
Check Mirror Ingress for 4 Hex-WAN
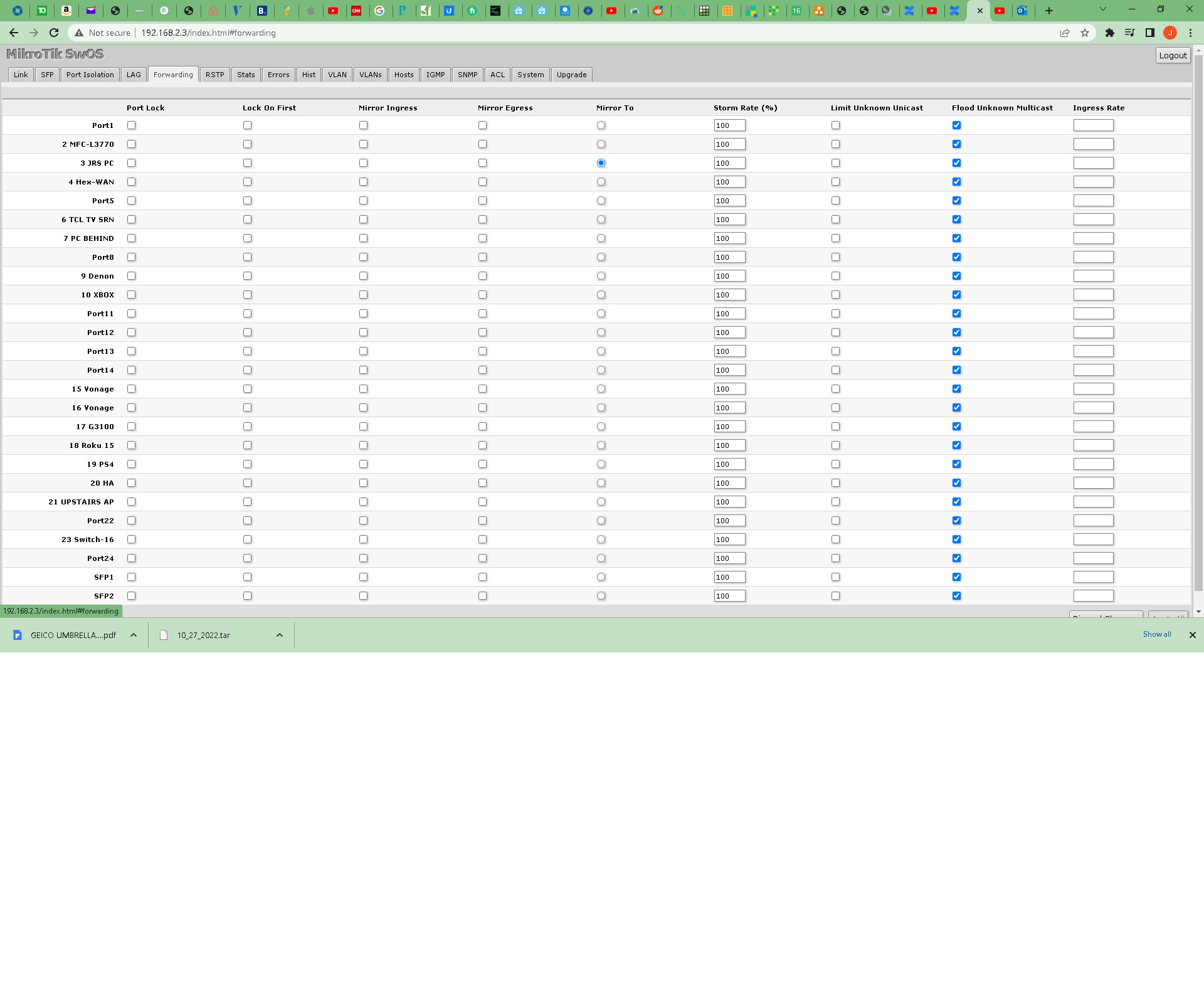point(364,182)
